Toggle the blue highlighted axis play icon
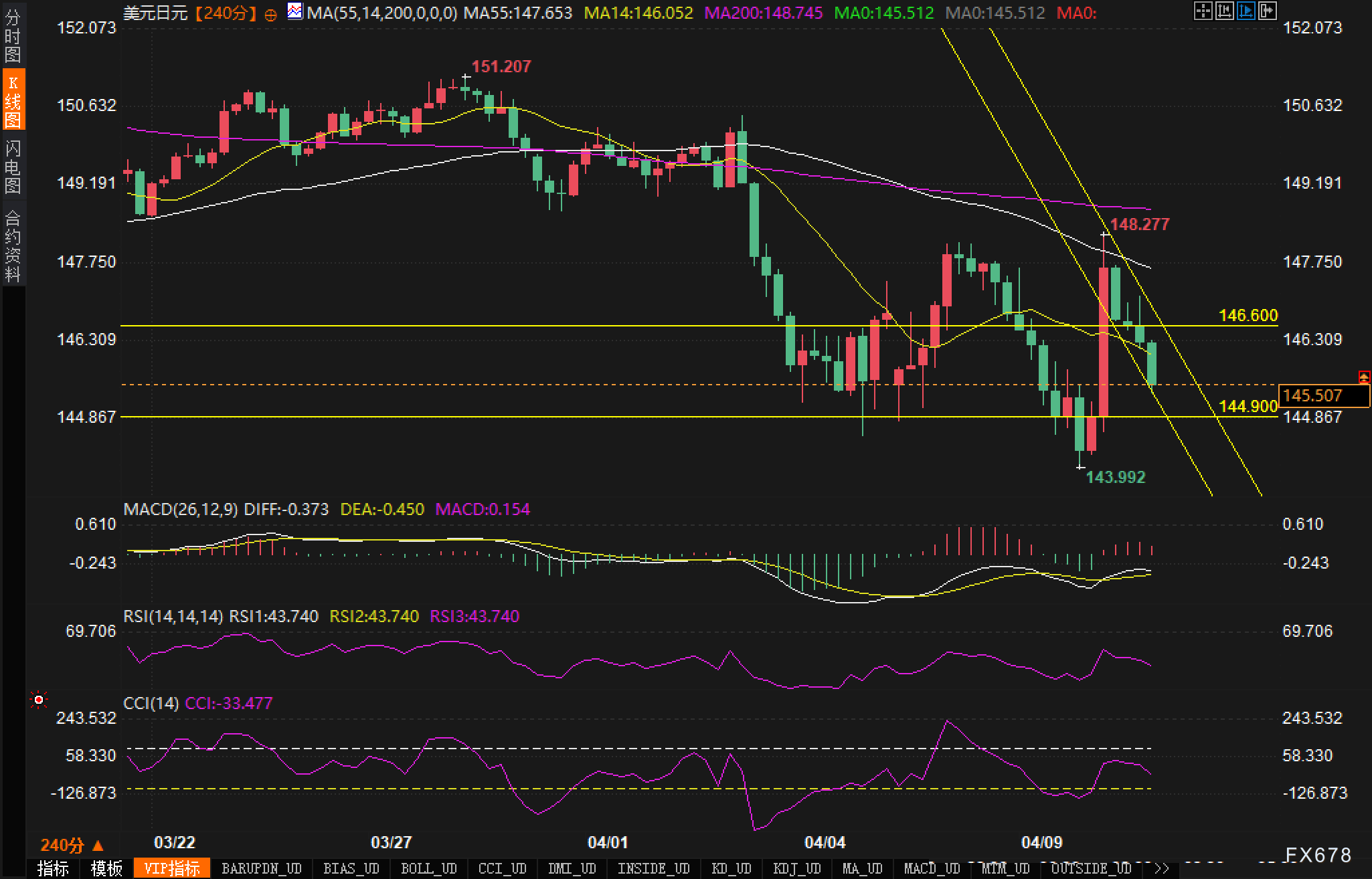Screen dimensions: 1372x879 click(x=1246, y=11)
